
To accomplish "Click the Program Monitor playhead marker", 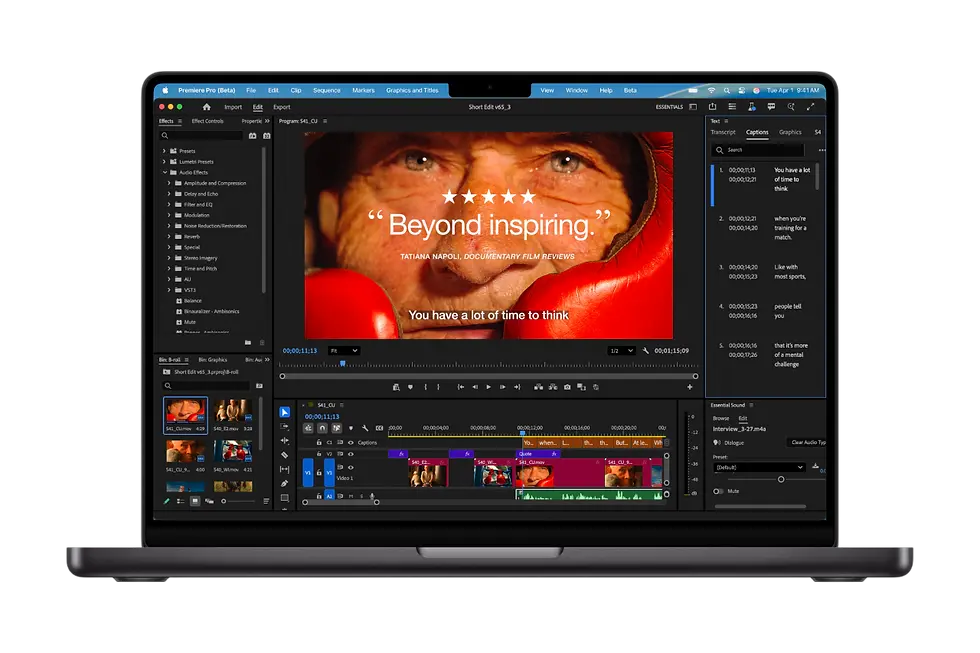I will [x=342, y=363].
